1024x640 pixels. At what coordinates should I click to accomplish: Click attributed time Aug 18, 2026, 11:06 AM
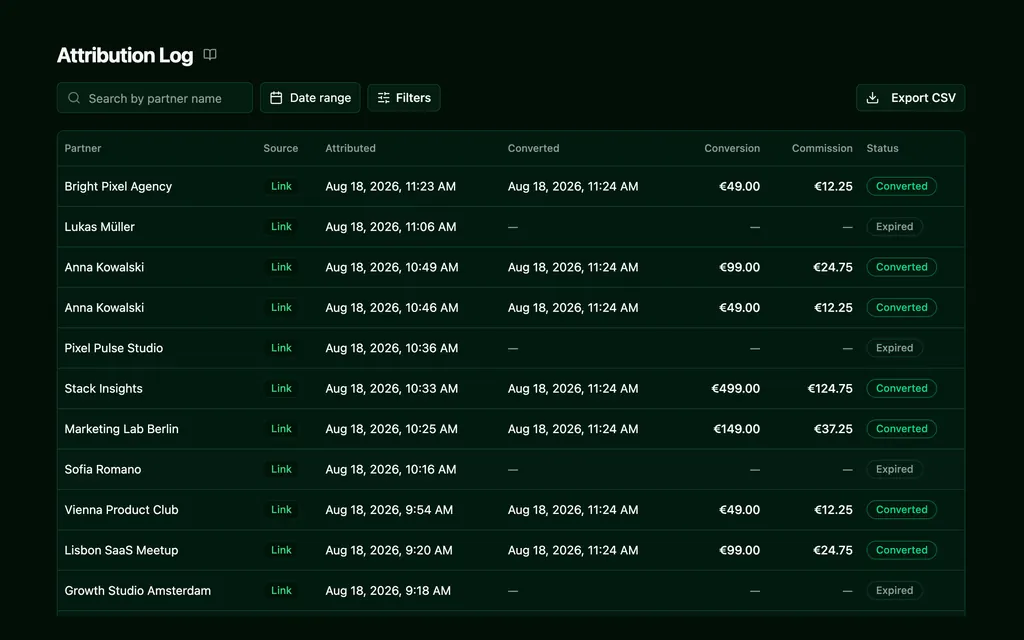(x=391, y=227)
